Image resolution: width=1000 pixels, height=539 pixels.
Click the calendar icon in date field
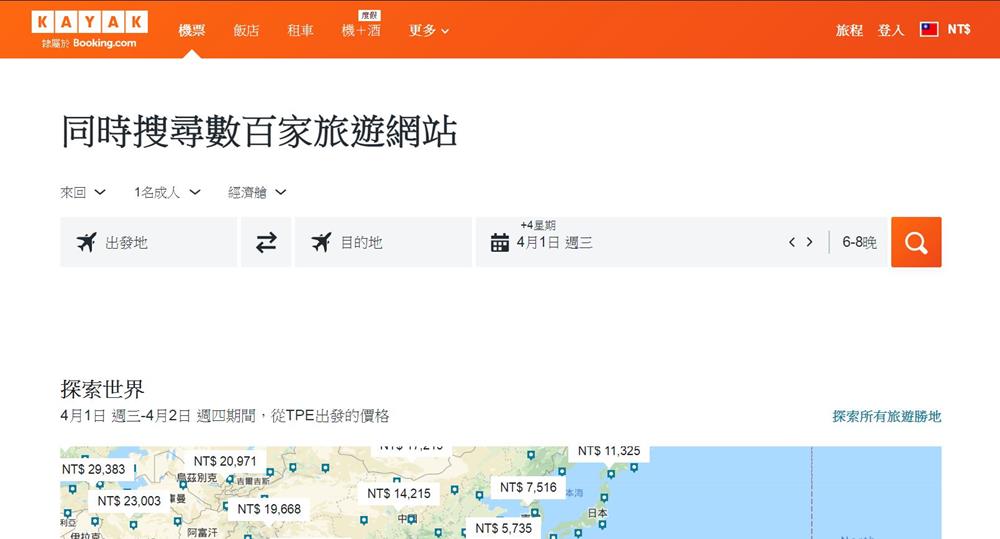point(500,242)
